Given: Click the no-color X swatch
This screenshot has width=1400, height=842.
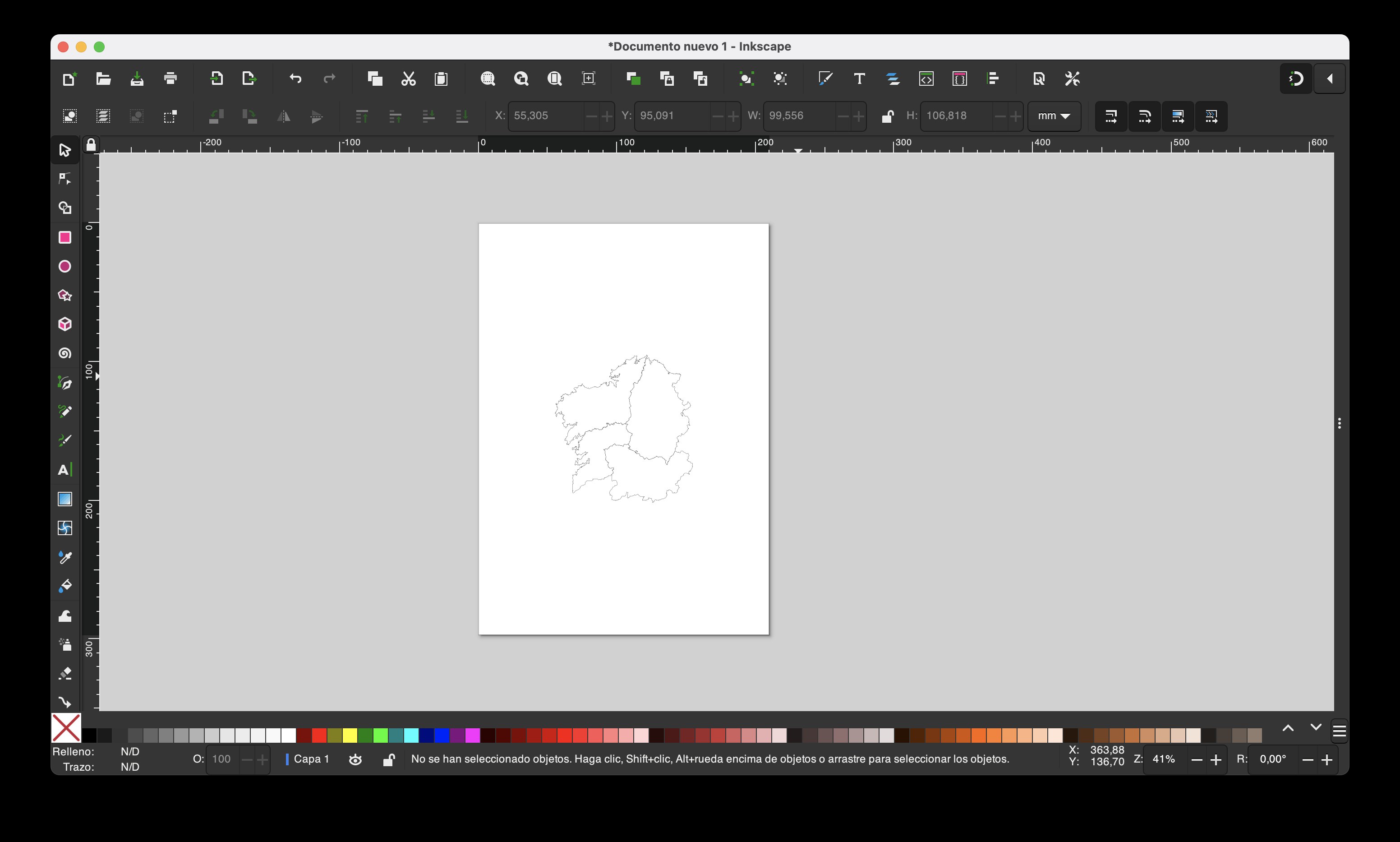Looking at the screenshot, I should tap(66, 727).
